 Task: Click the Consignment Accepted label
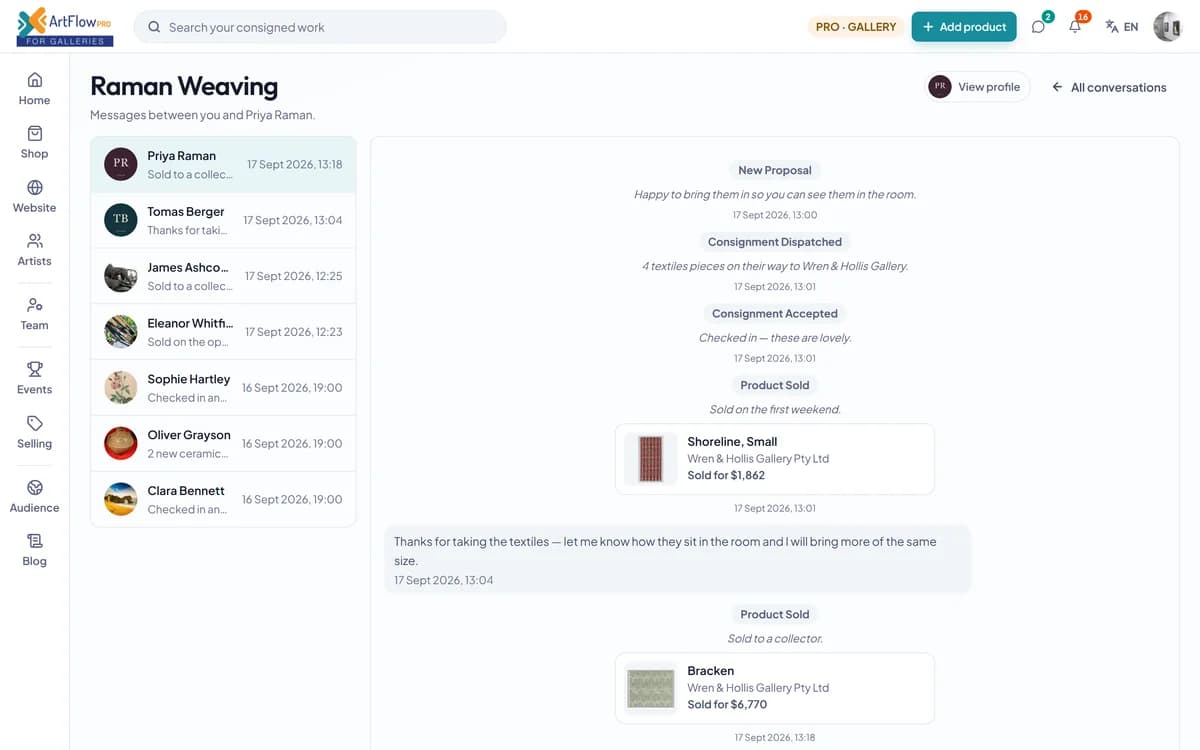tap(775, 314)
